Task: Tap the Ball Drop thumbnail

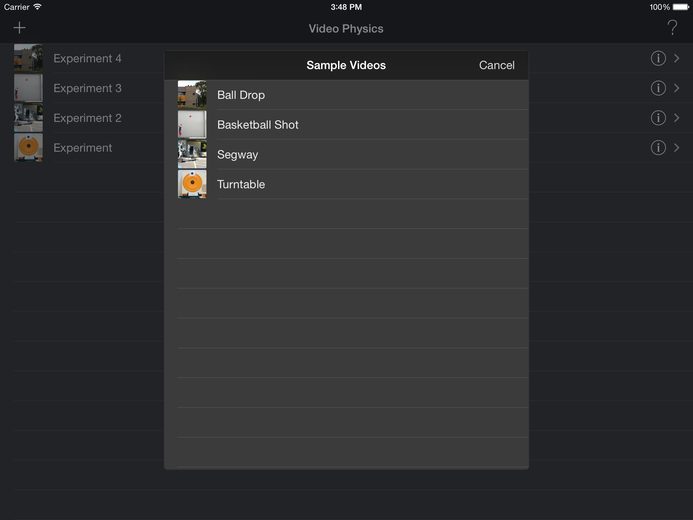Action: tap(192, 95)
